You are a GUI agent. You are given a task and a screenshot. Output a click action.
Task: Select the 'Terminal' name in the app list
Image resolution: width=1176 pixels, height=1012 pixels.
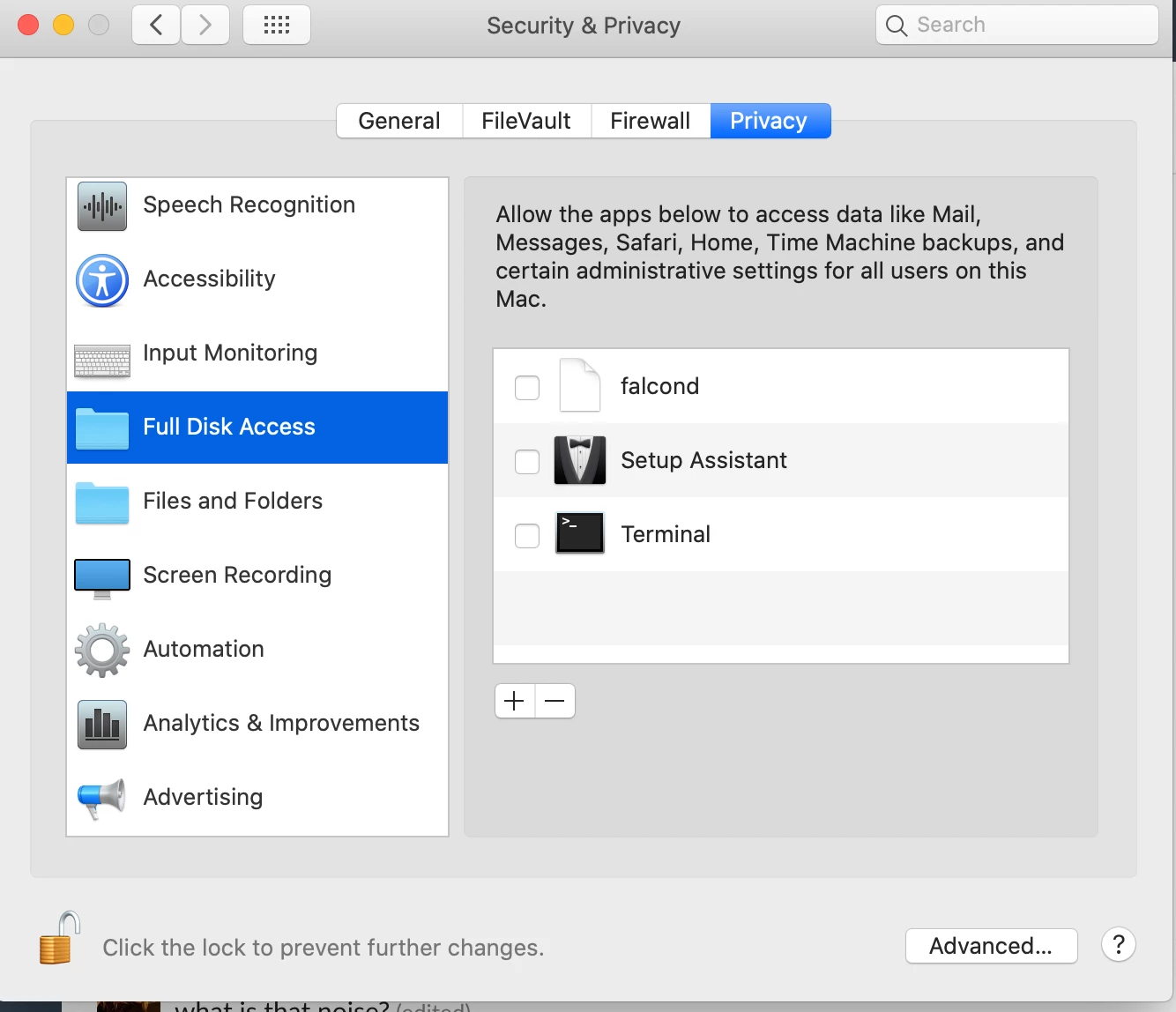(x=666, y=534)
